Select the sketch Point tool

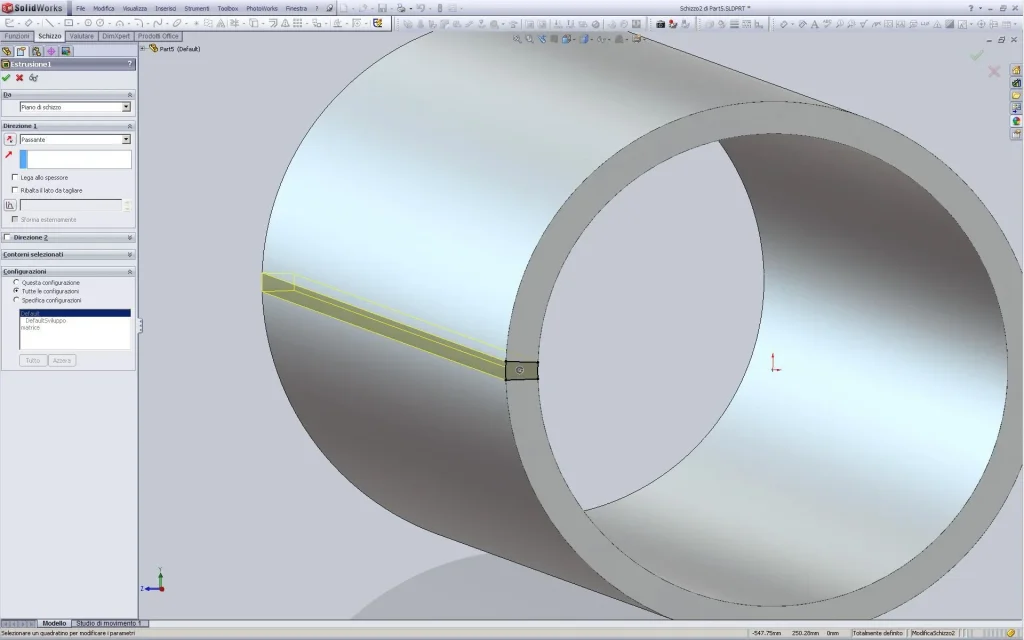196,24
